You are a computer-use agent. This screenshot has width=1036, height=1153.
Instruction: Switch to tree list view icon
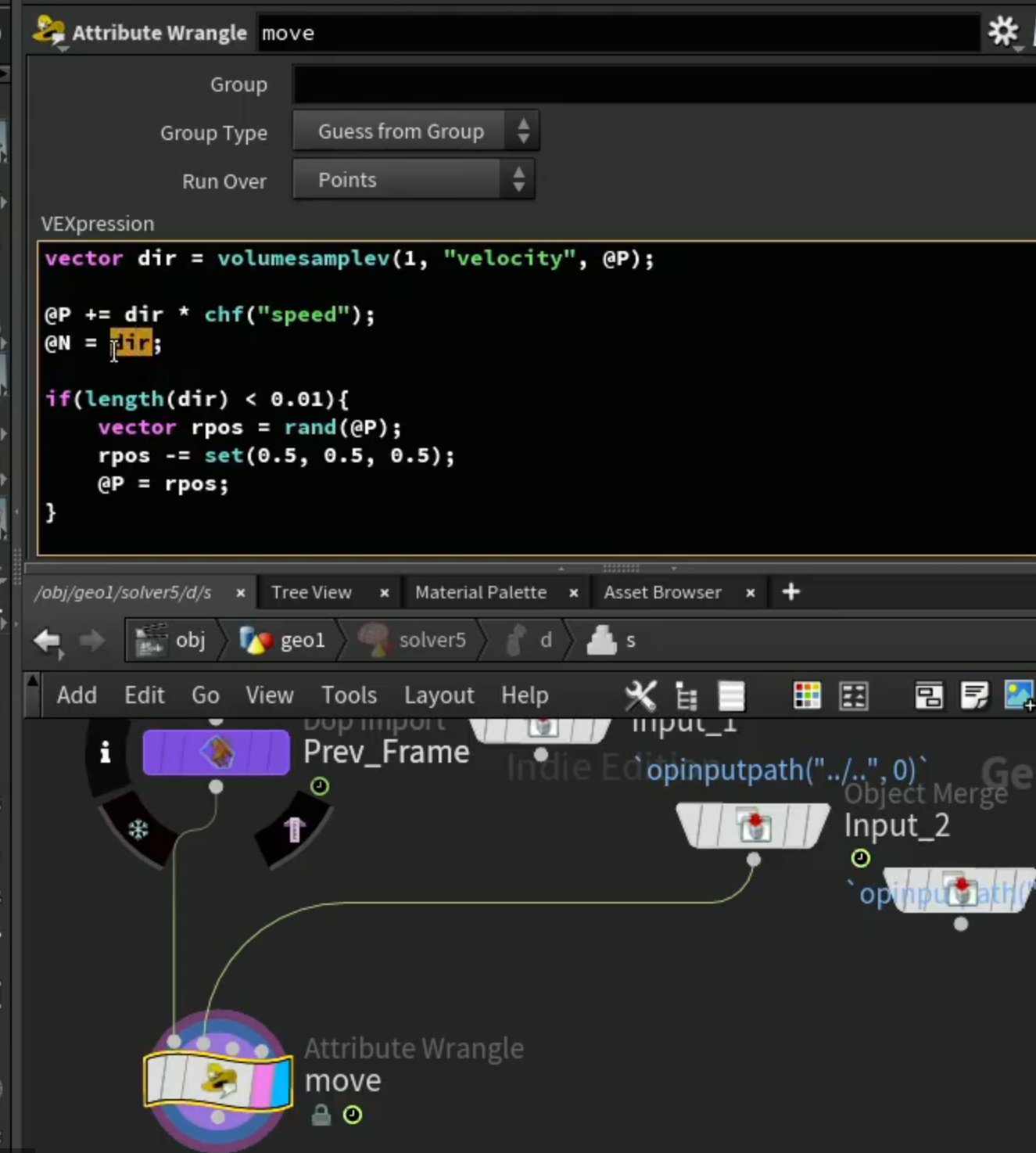[686, 695]
